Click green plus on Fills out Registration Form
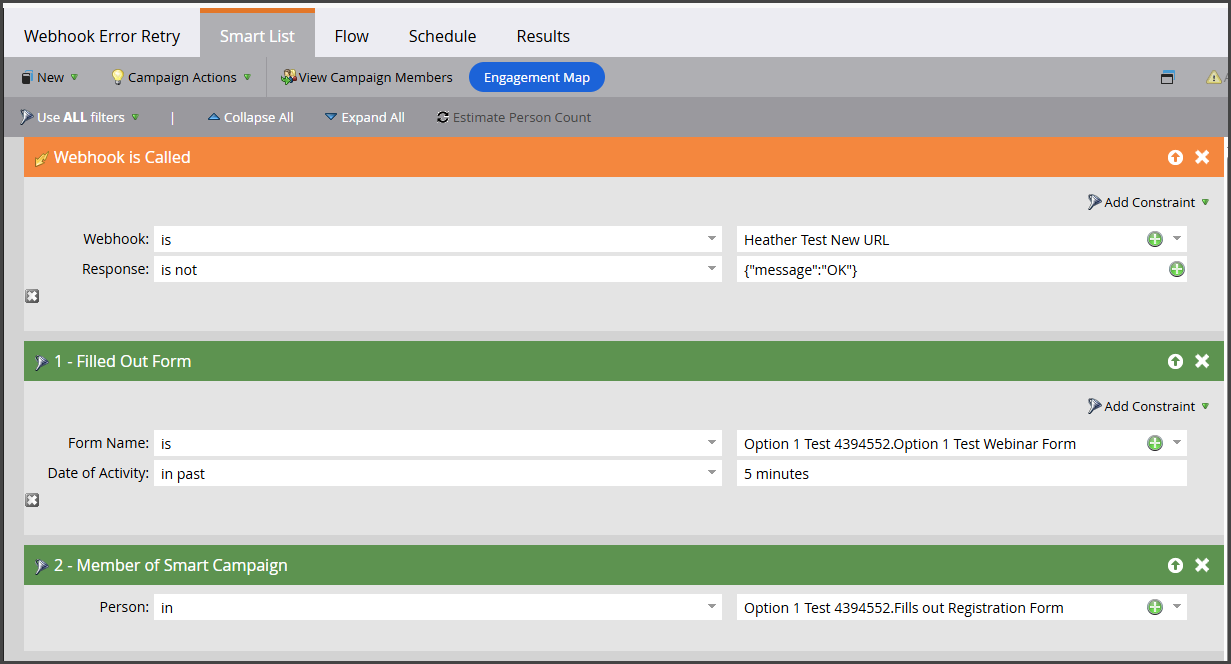1231x664 pixels. 1155,607
